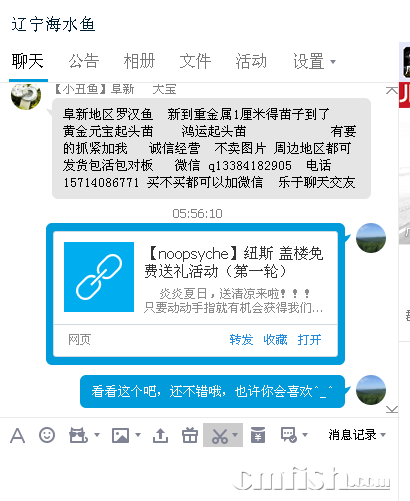Click the blue chain link thumbnail
Viewport: 410px width, 501px height.
click(99, 277)
